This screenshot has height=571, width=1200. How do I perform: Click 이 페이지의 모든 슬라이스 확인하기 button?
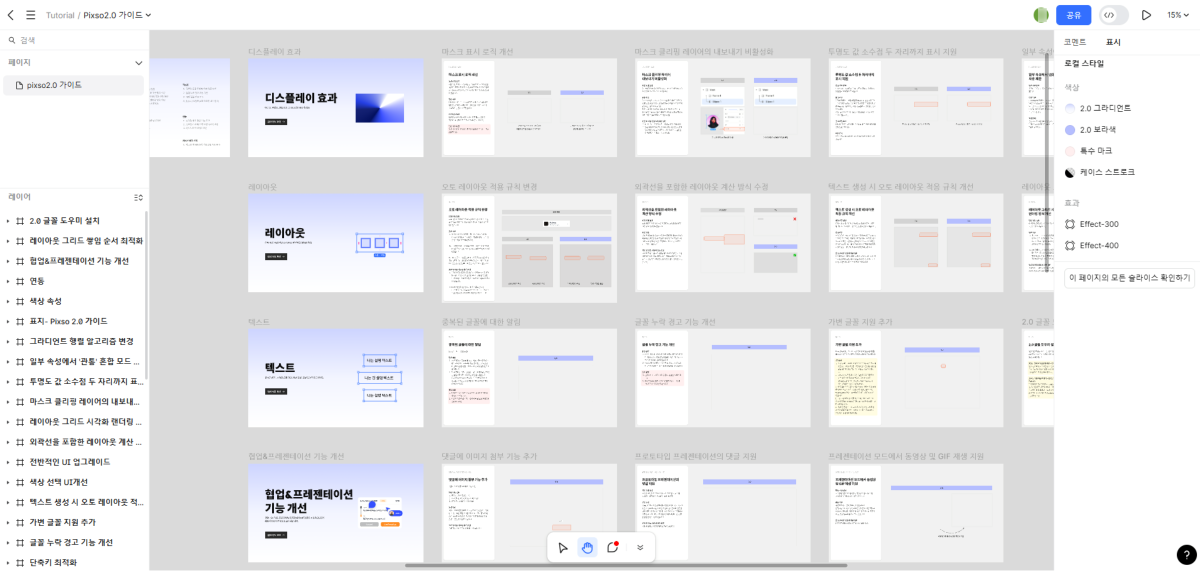1129,277
